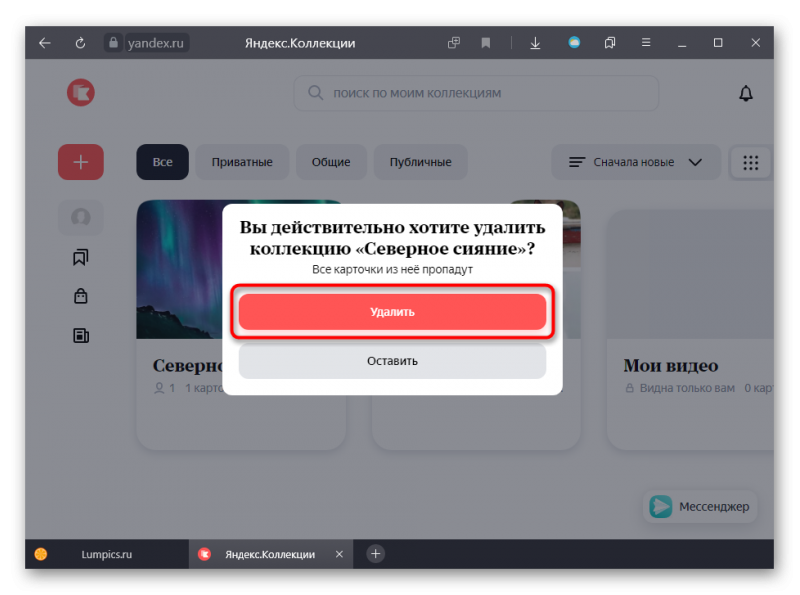
Task: Open saved bookmarks in left sidebar
Action: pos(81,257)
